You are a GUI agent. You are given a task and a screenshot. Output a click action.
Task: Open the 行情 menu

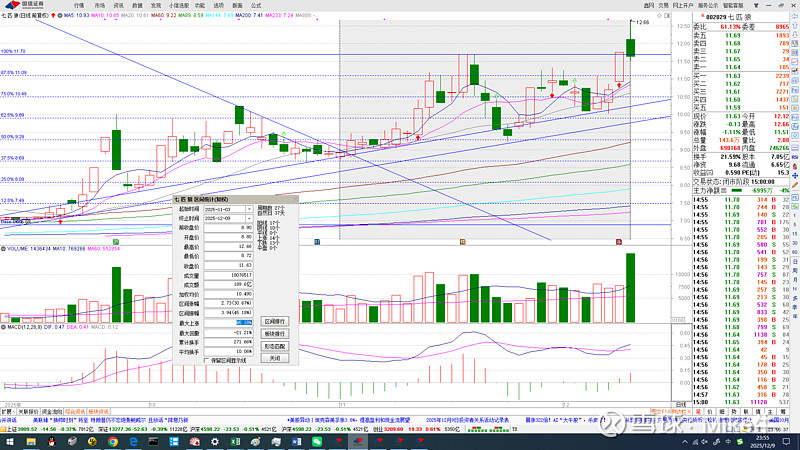79,5
